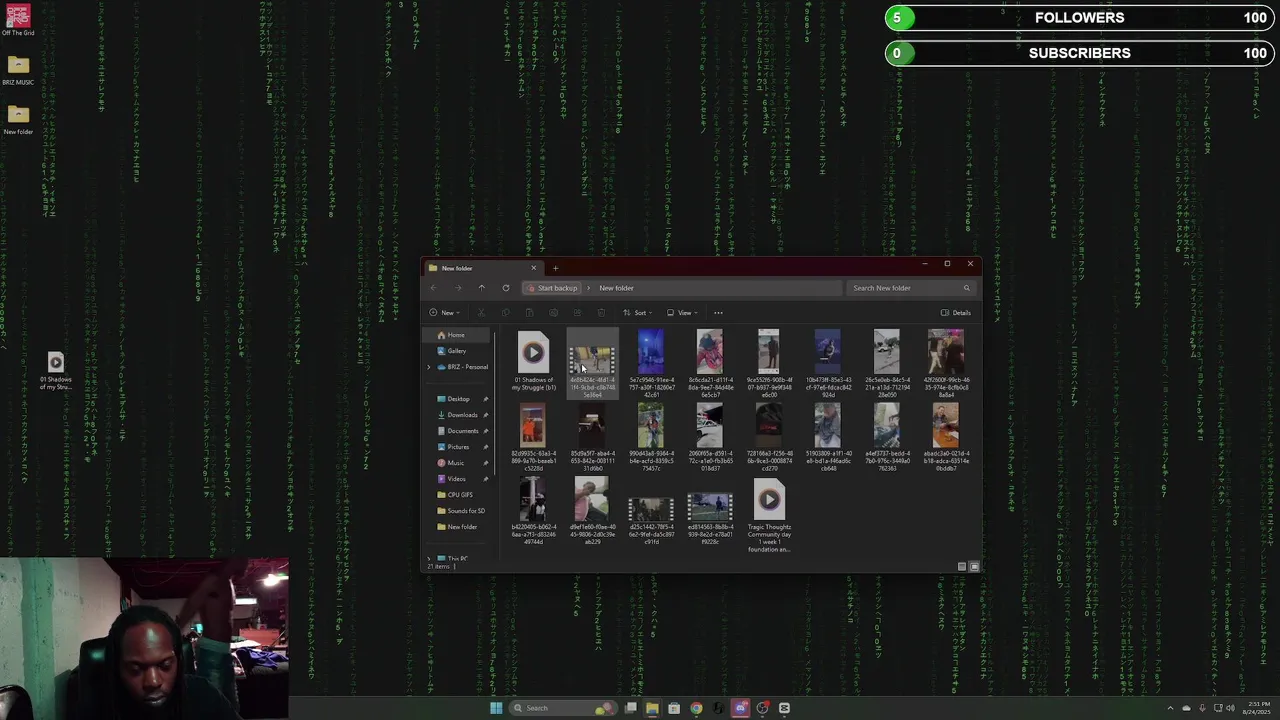Click the Forward arrow in File Explorer
Image resolution: width=1280 pixels, height=720 pixels.
point(457,288)
